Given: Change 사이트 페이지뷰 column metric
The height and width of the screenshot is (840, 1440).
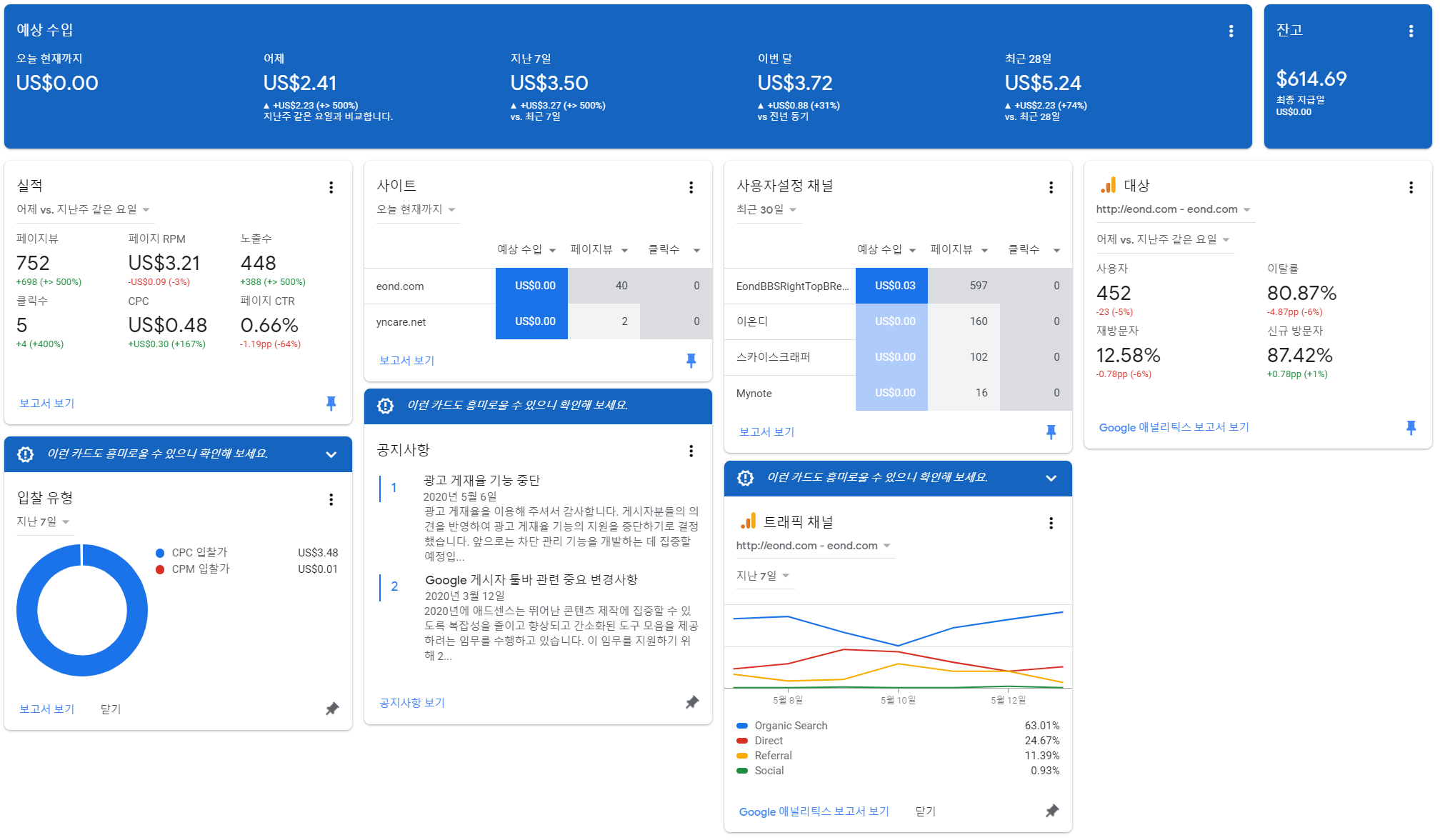Looking at the screenshot, I should [599, 249].
